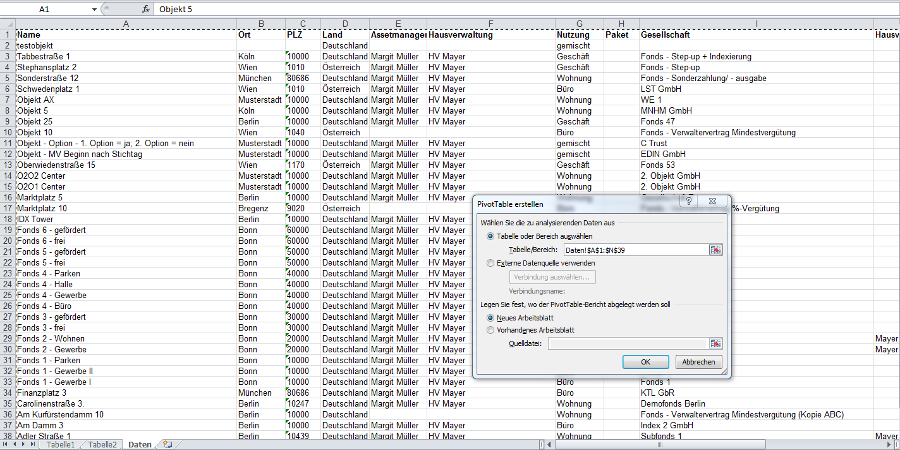
Task: Click cell Bregenz in Ort column
Action: [261, 208]
